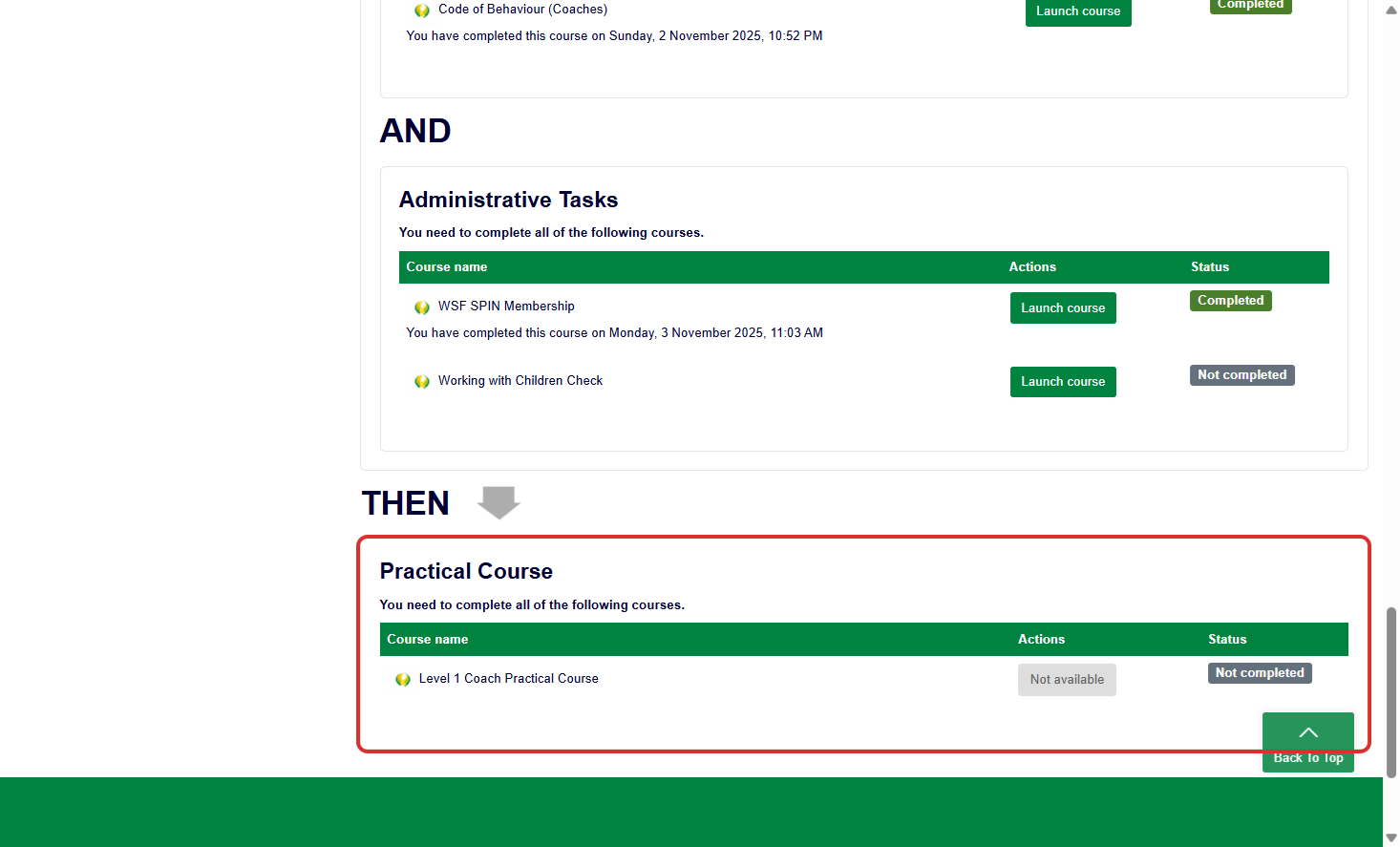Click the Course name header in Administrative Tasks table
1400x847 pixels.
pos(447,267)
